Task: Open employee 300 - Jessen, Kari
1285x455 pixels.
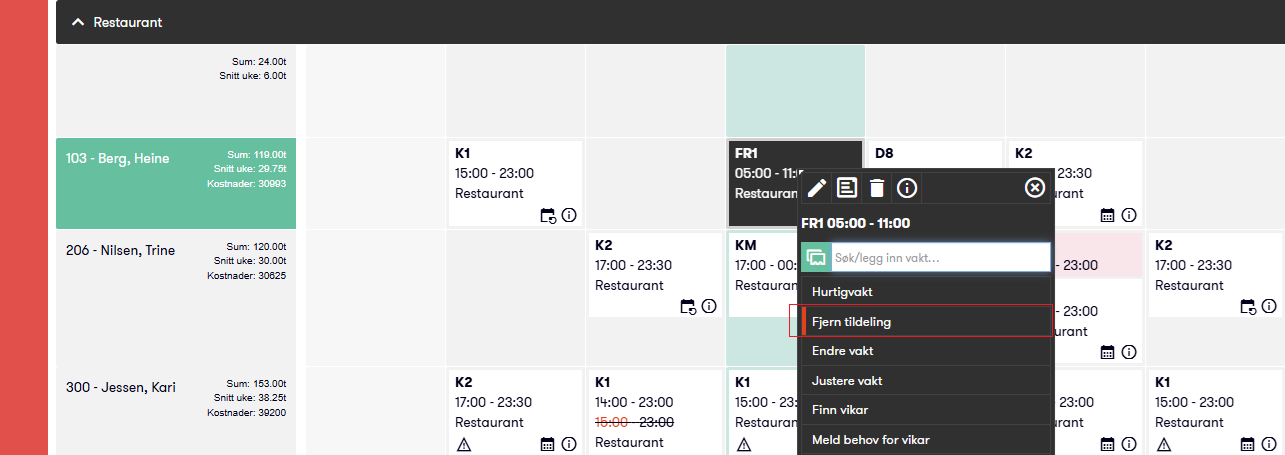Action: coord(121,387)
